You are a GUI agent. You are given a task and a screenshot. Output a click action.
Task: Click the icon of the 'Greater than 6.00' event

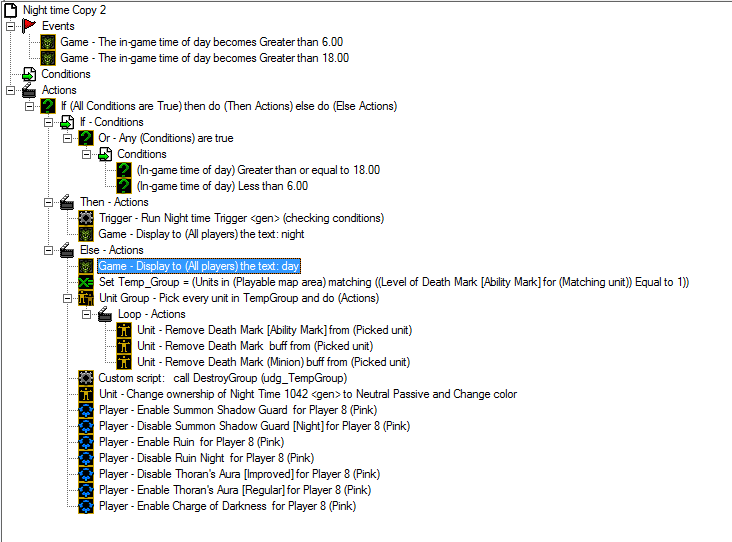48,42
